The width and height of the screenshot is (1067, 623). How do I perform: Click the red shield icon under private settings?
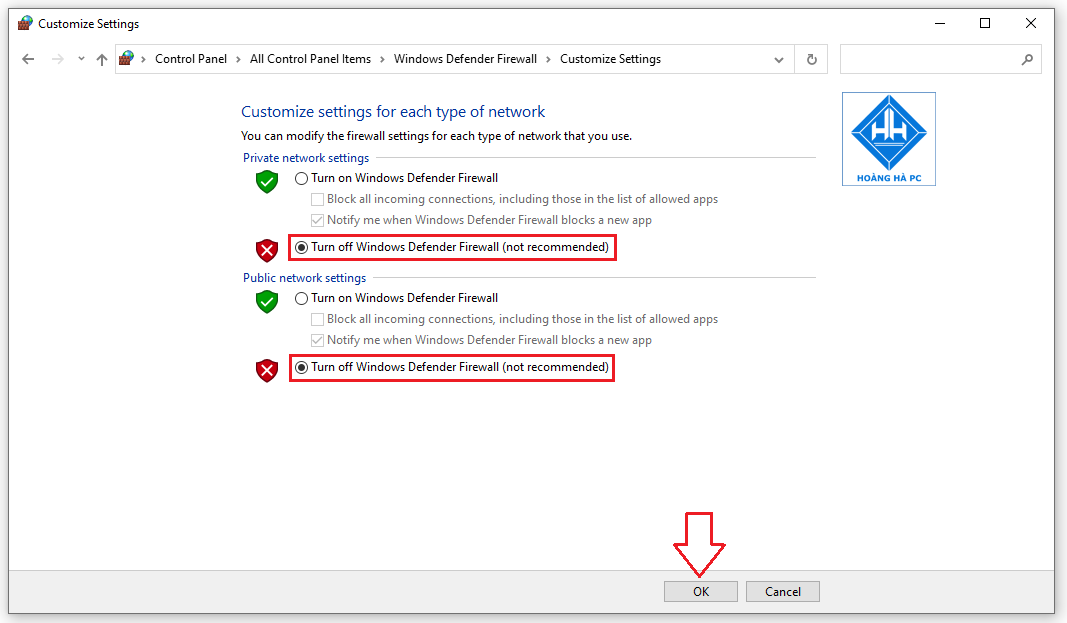(266, 251)
